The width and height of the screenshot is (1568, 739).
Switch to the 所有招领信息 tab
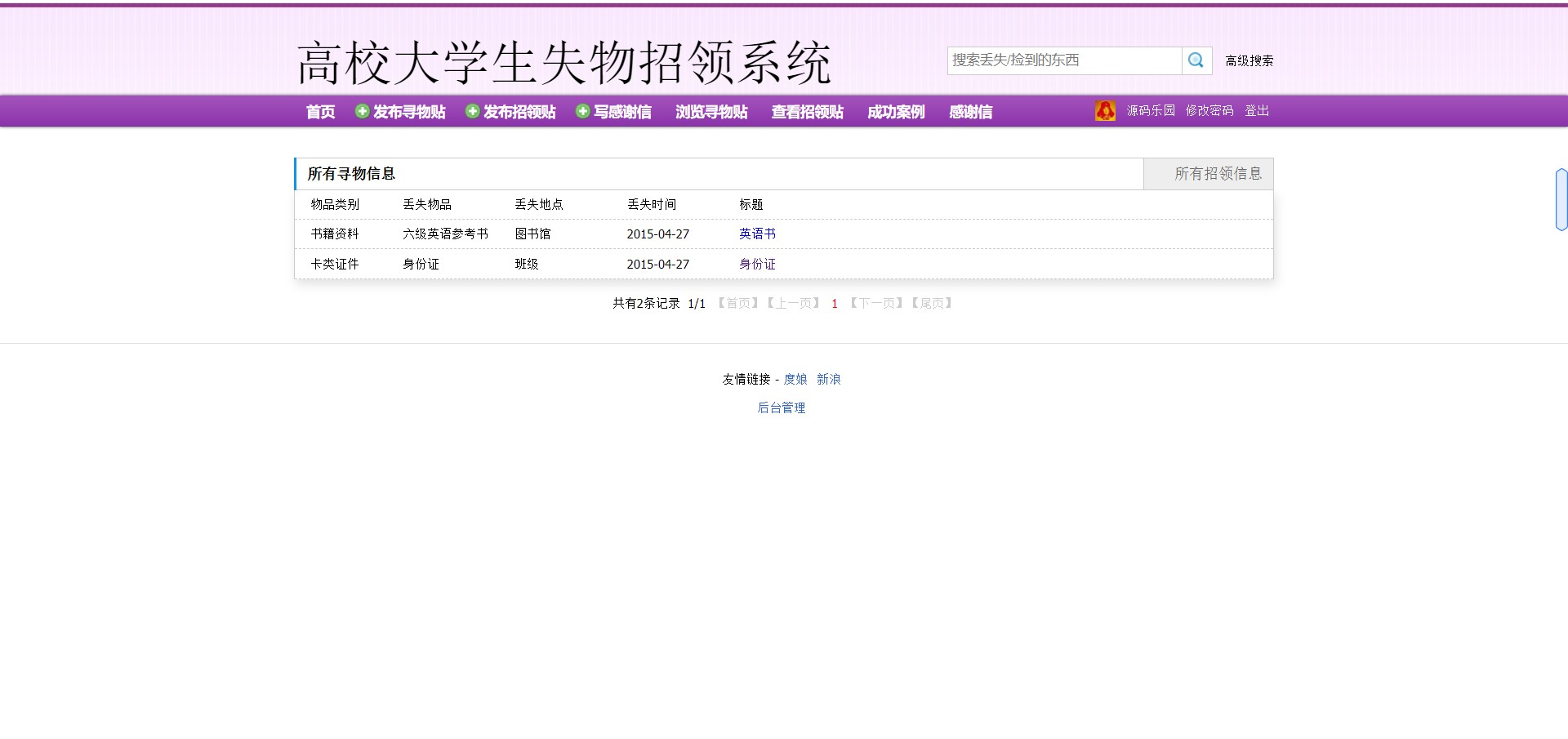(x=1217, y=174)
